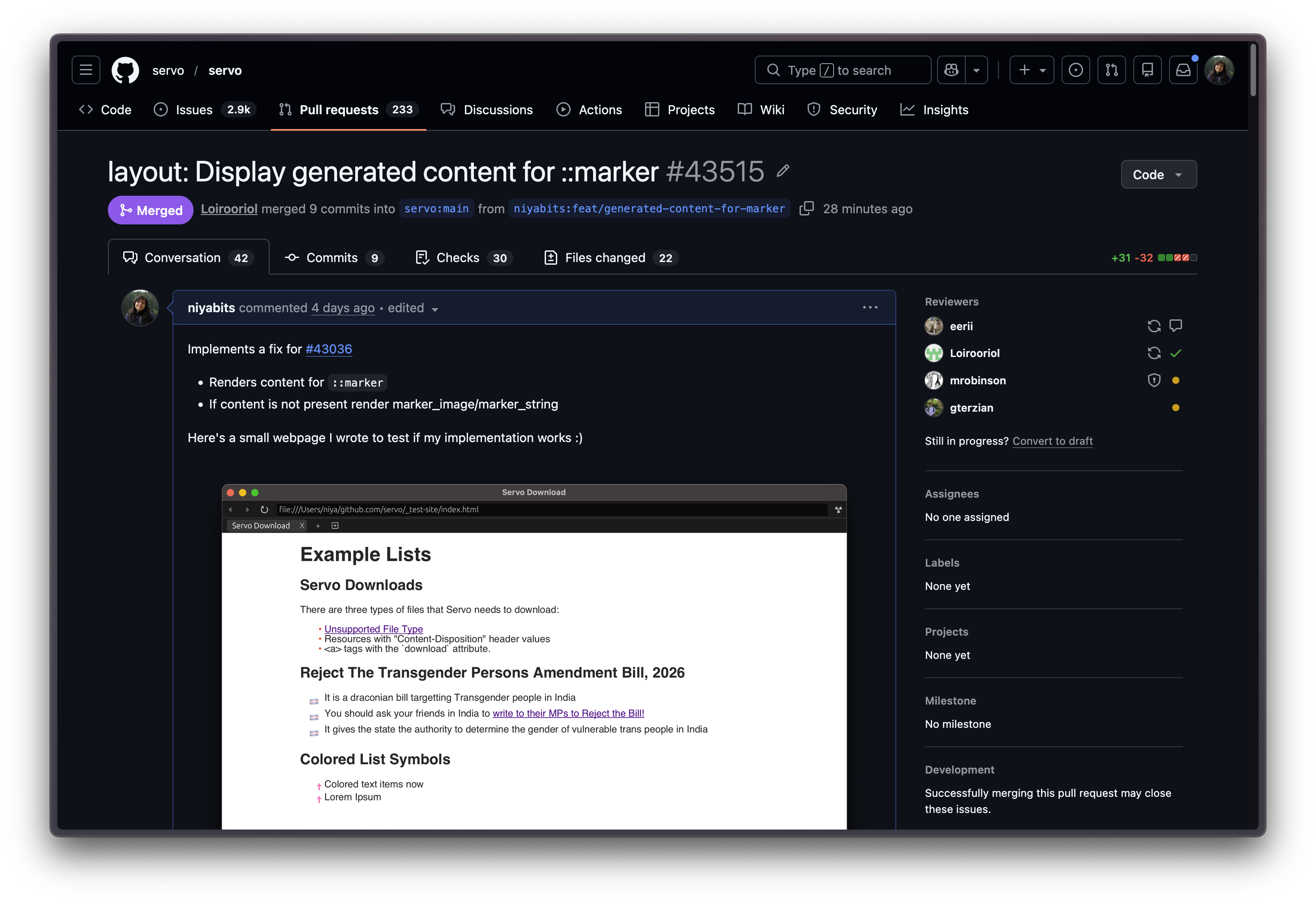Expand the comment edited history dropdown
This screenshot has width=1316, height=903.
(x=435, y=309)
